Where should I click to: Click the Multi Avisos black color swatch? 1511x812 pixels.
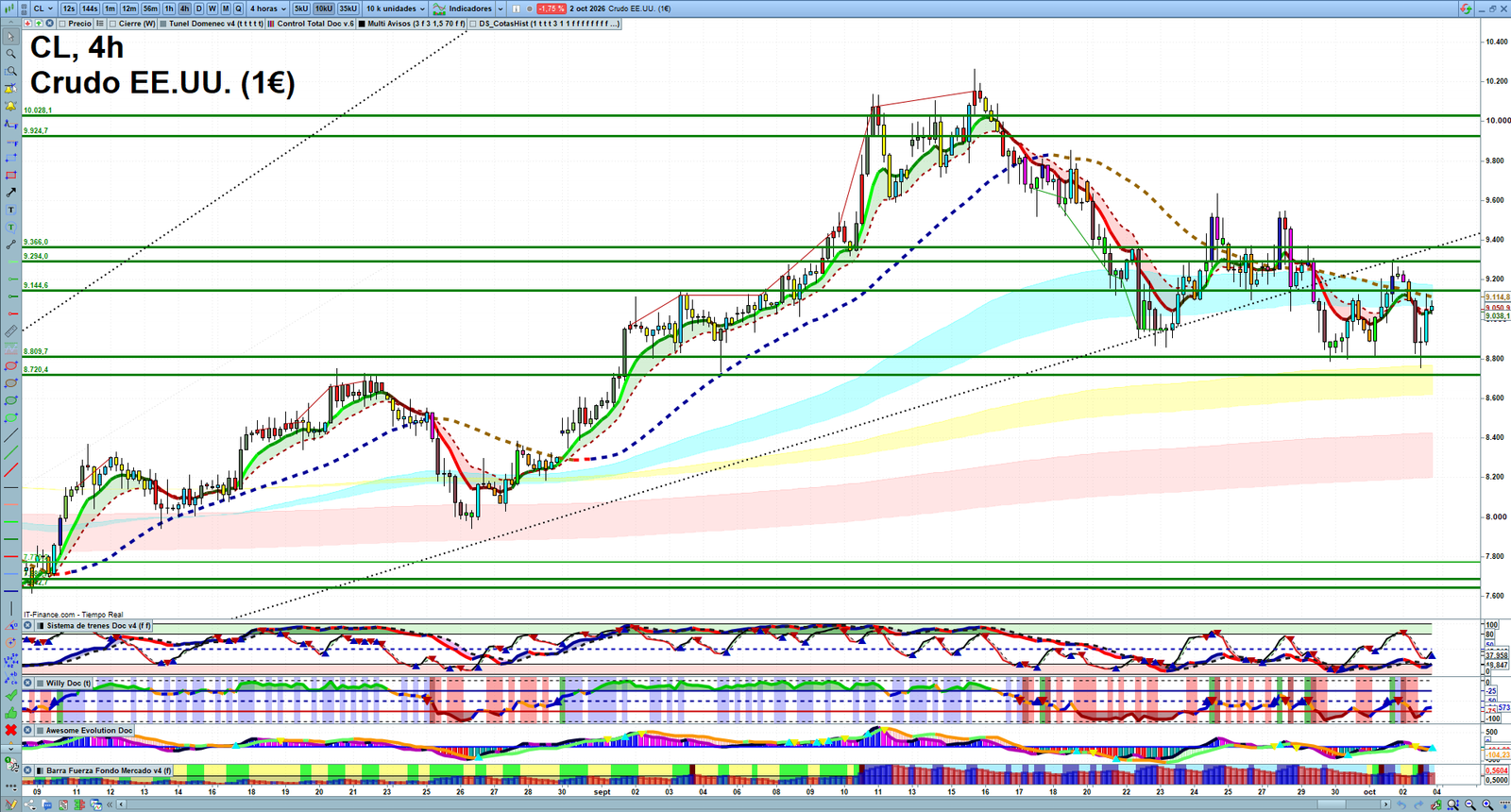coord(363,24)
